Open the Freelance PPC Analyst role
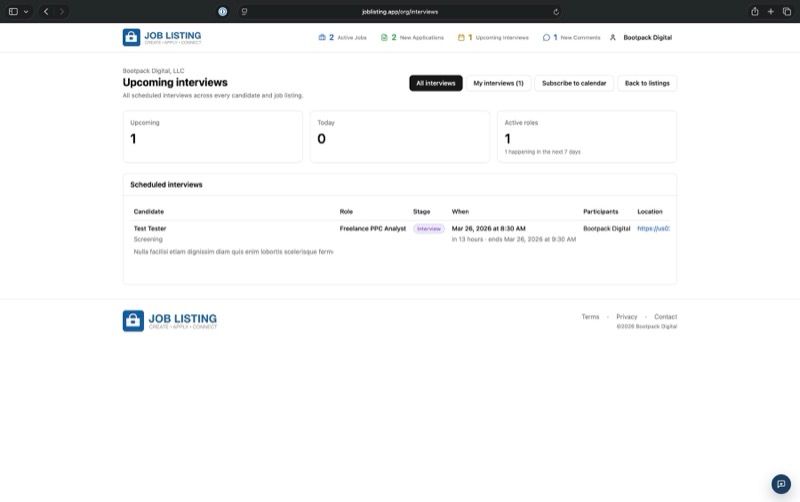The height and width of the screenshot is (502, 800). click(x=372, y=229)
